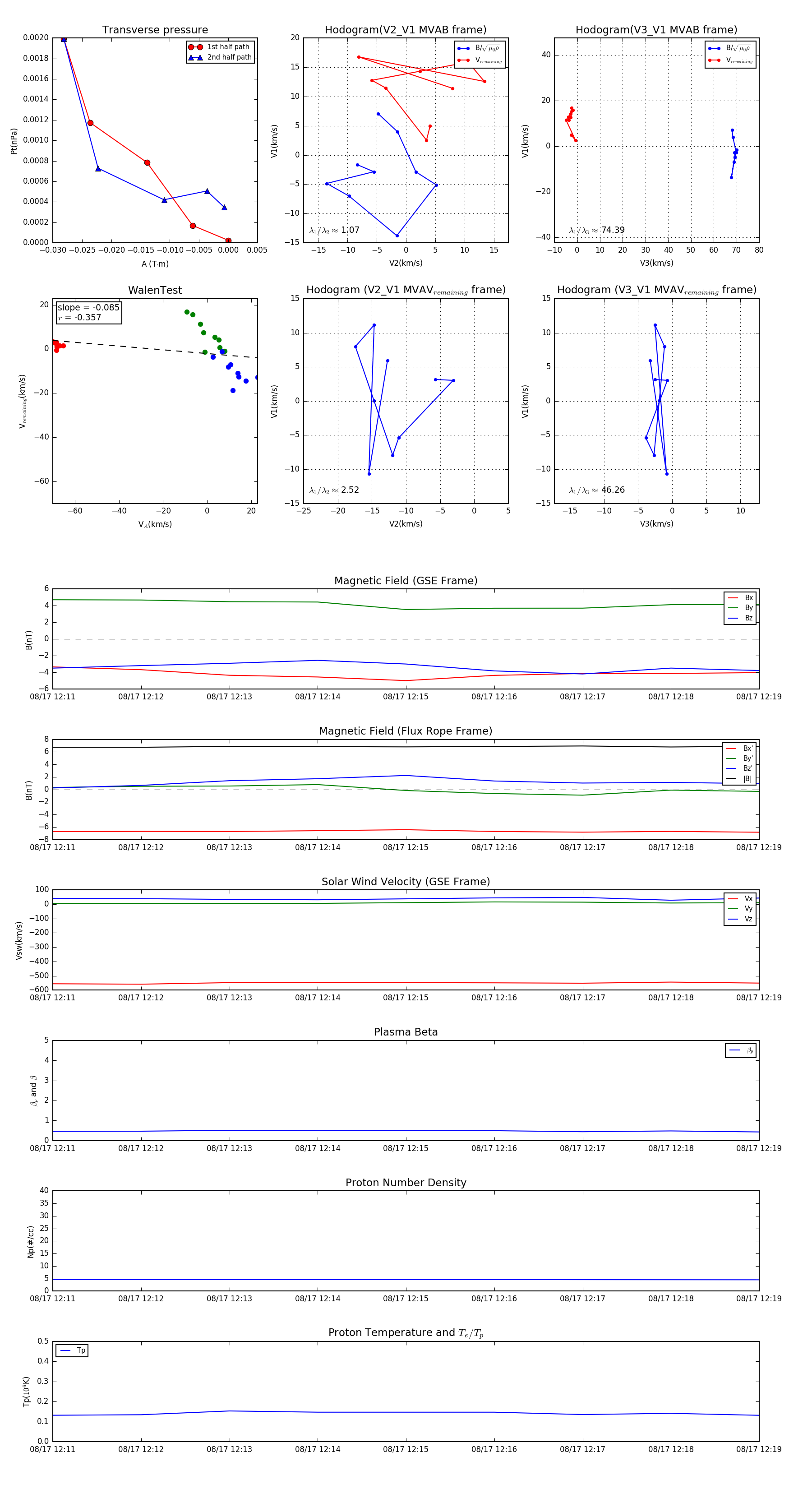Click the "Hodogram(V2_V1 MVAB frame)" title
This screenshot has width=812, height=1489.
click(406, 30)
